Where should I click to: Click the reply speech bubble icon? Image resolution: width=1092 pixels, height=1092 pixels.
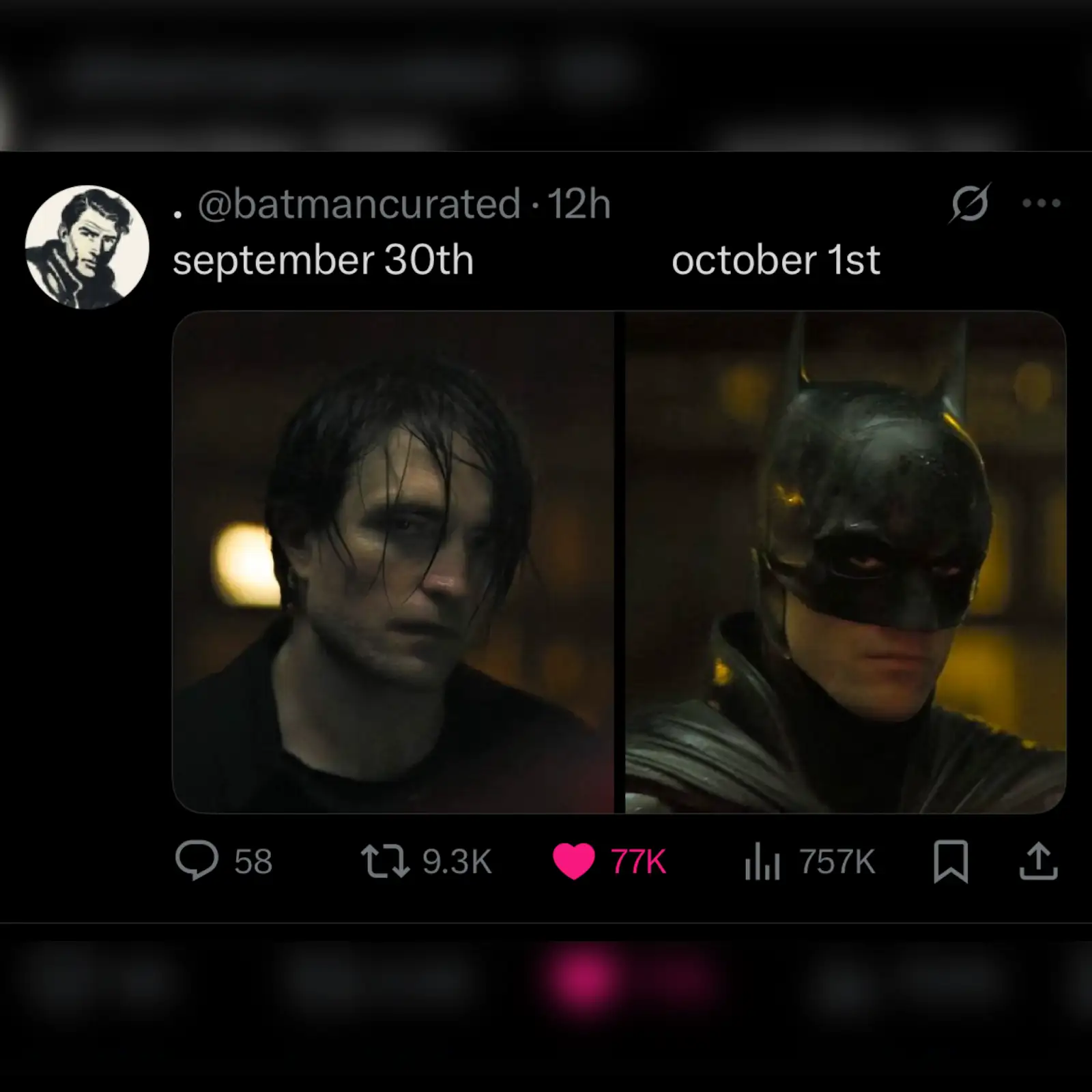(197, 860)
